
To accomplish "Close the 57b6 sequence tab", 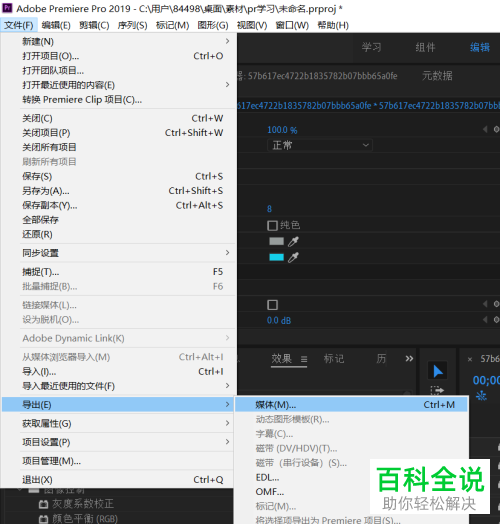I will [x=470, y=360].
